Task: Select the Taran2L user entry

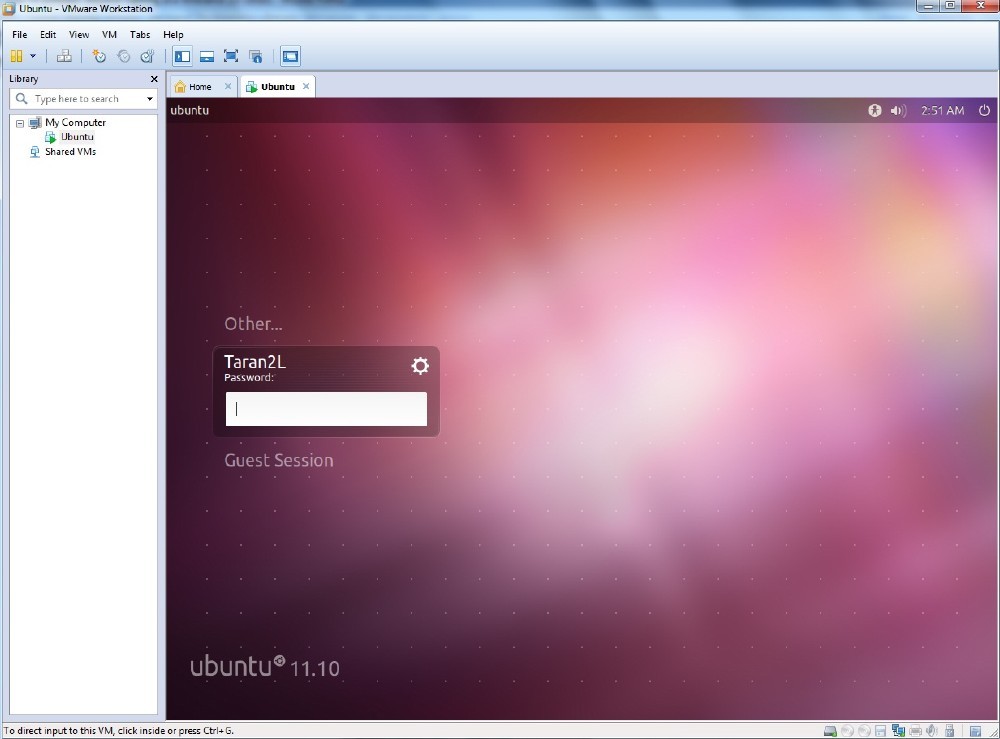Action: tap(254, 362)
